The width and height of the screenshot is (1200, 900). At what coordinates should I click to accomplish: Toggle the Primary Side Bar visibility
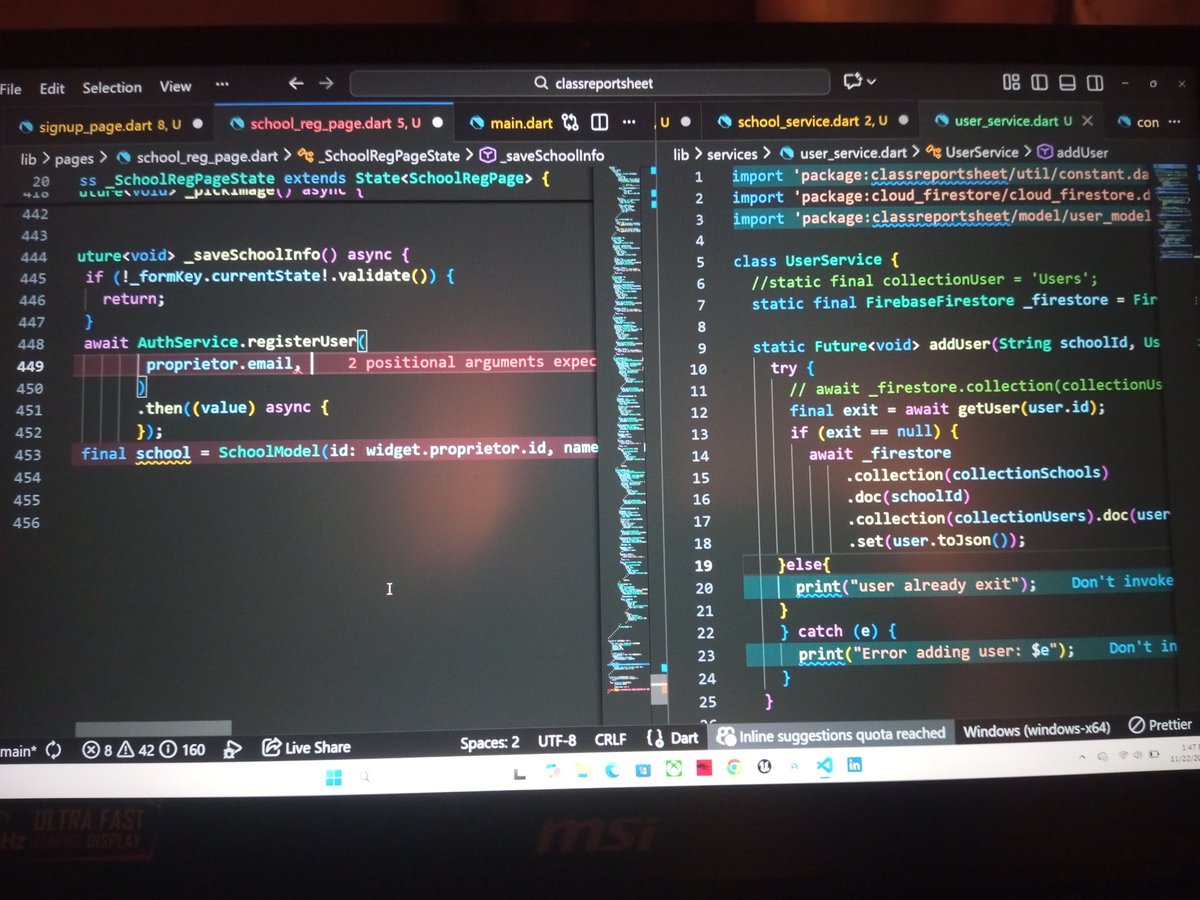pos(1040,83)
